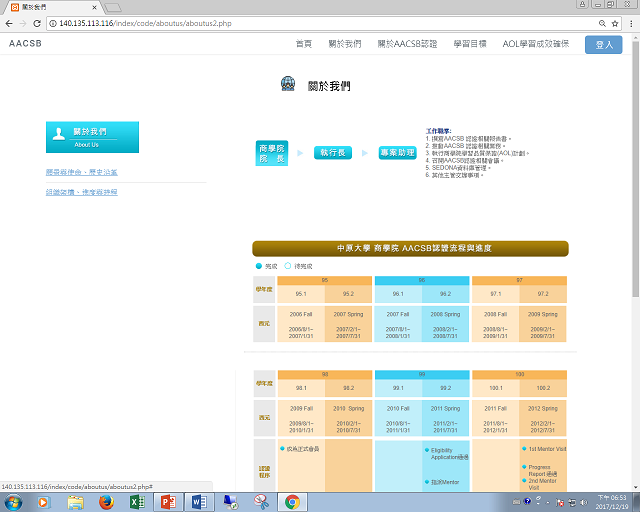Viewport: 640px width, 512px height.
Task: Click the 專案助理 org chart box
Action: point(398,153)
